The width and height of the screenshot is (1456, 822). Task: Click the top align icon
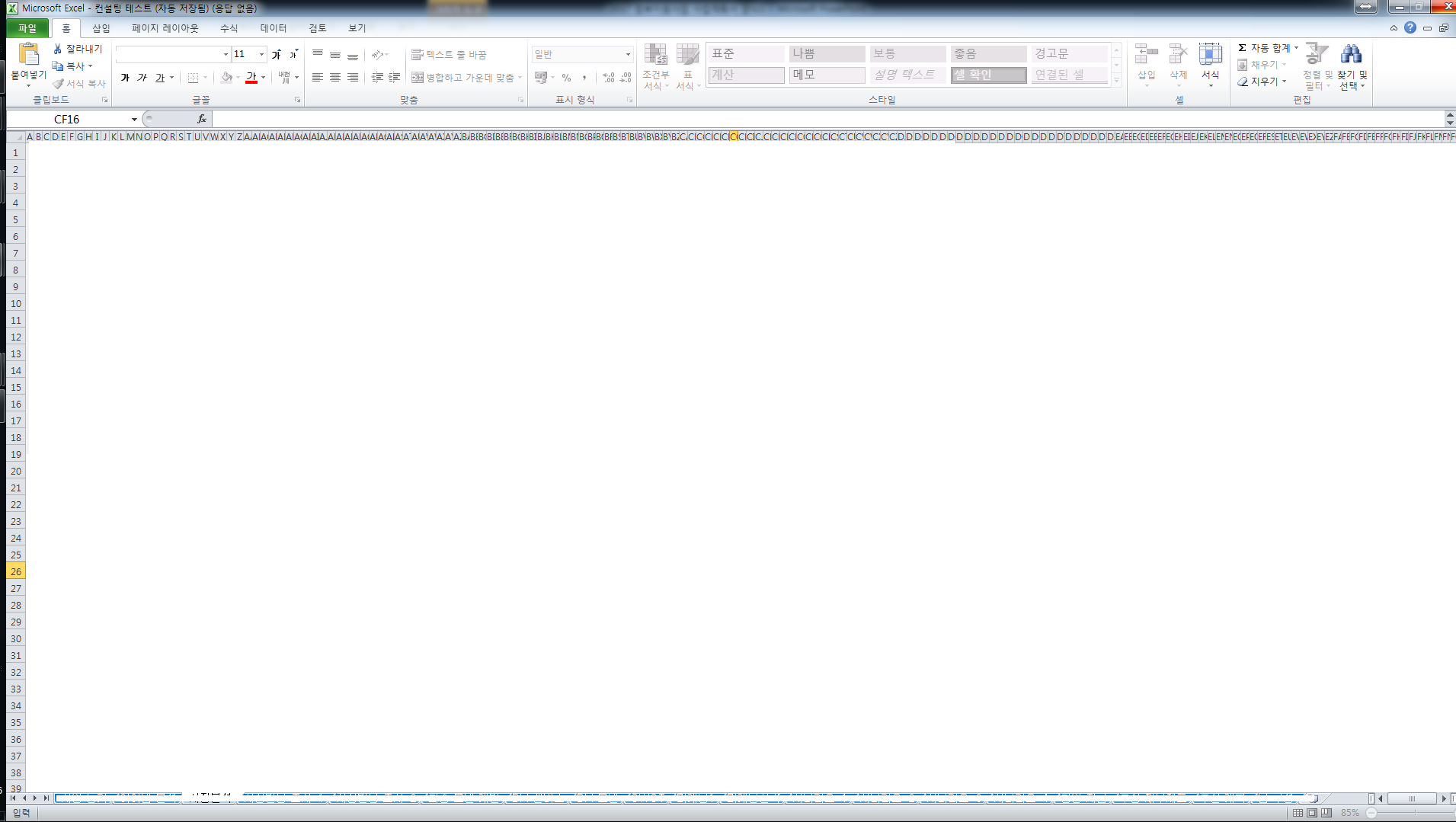318,55
